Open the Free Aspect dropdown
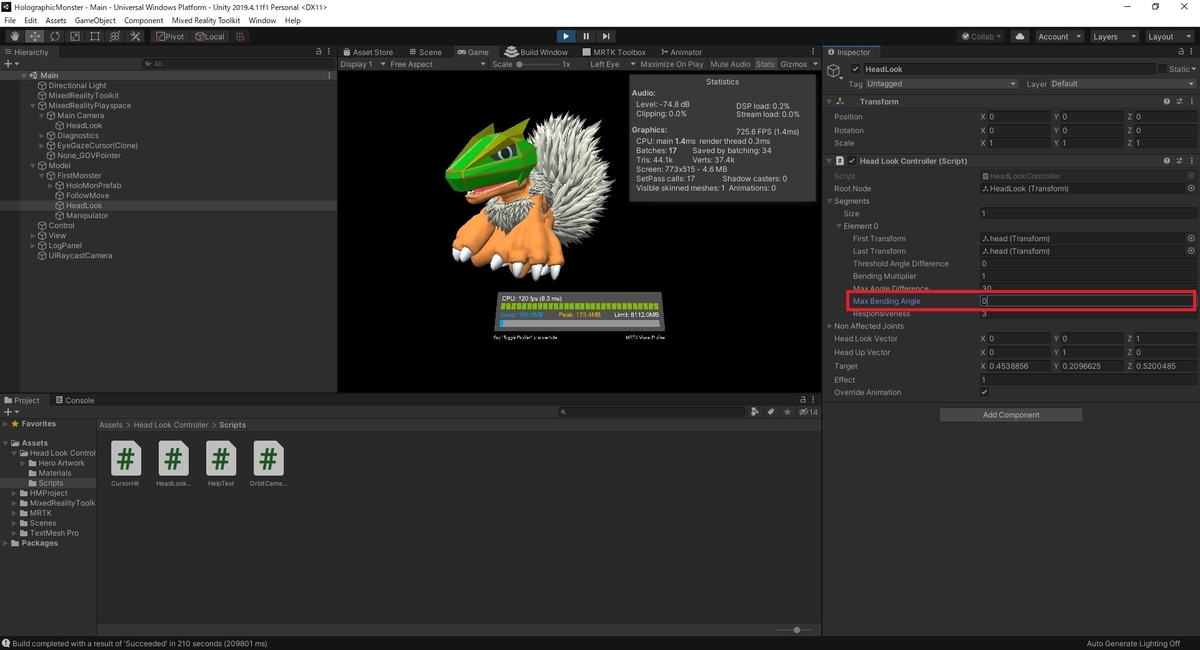The height and width of the screenshot is (650, 1200). (x=437, y=64)
